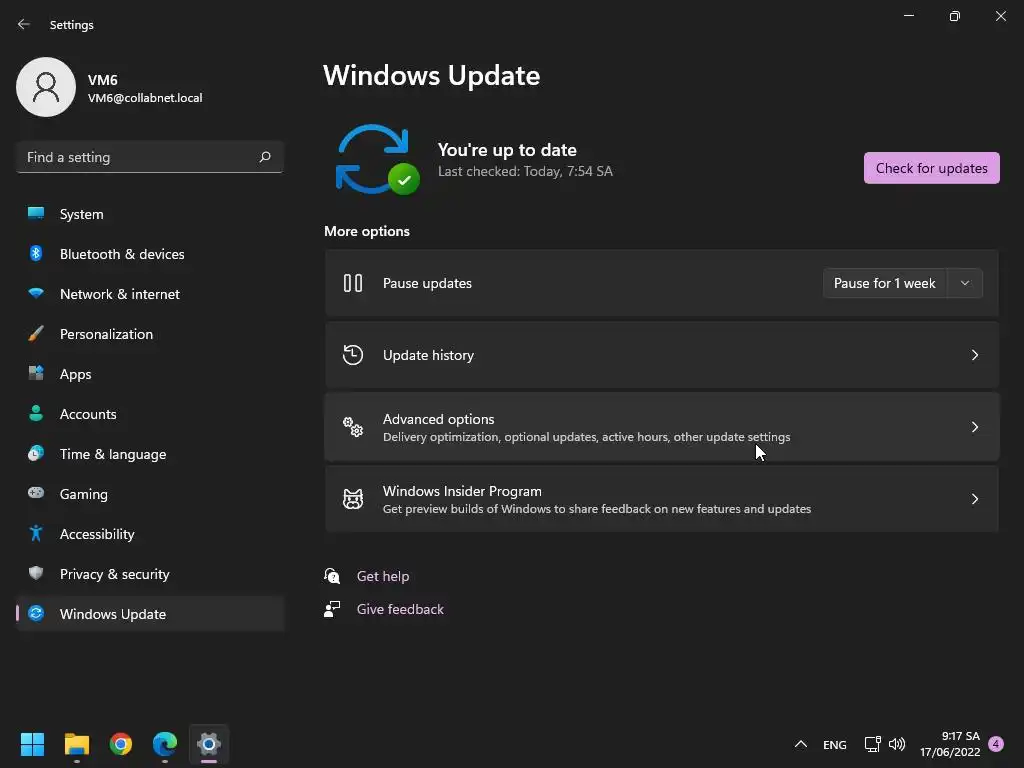Screen dimensions: 1024x768
Task: Open the Pause duration dropdown arrow
Action: [x=965, y=283]
